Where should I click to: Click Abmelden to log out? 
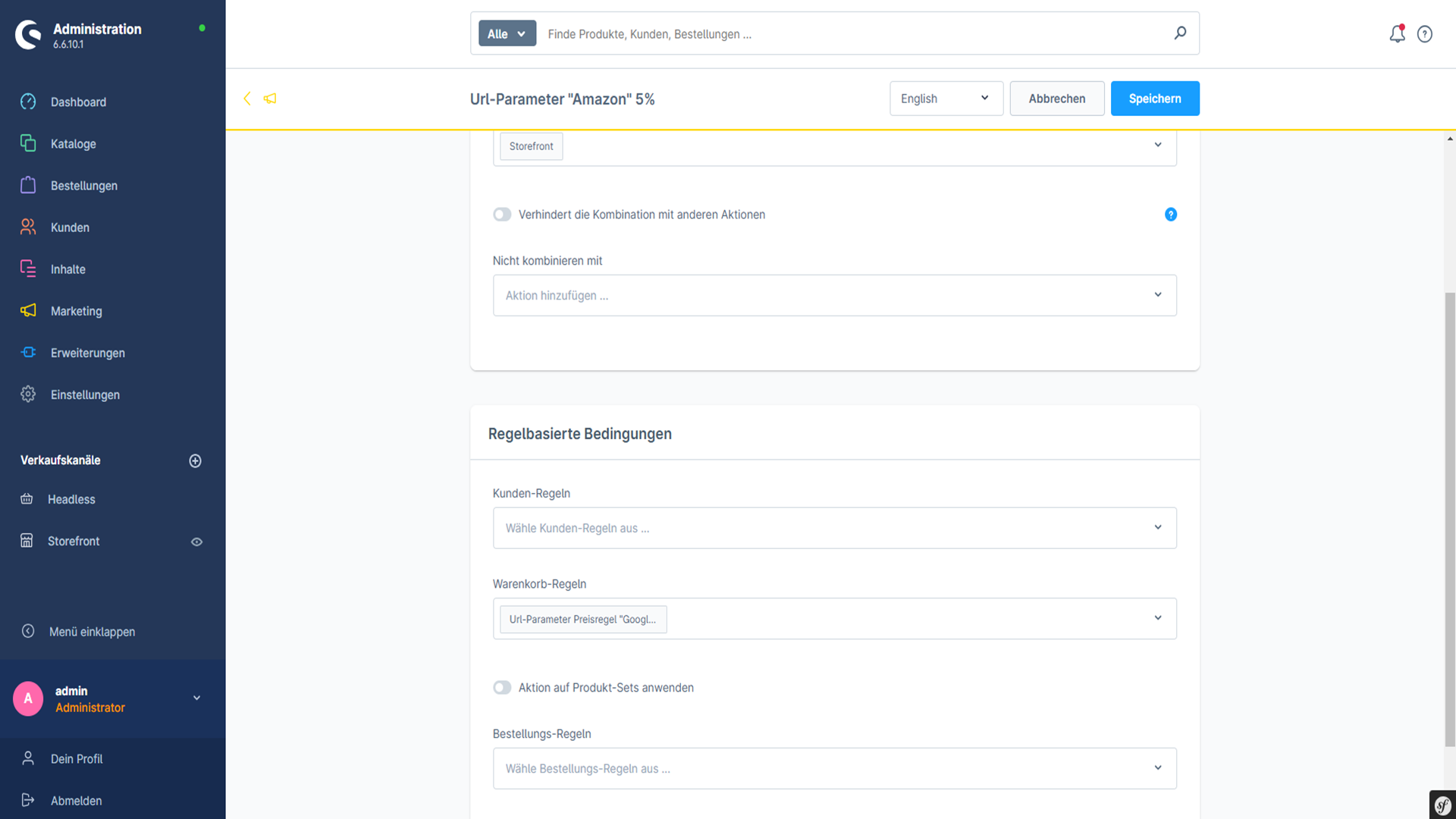click(x=76, y=800)
